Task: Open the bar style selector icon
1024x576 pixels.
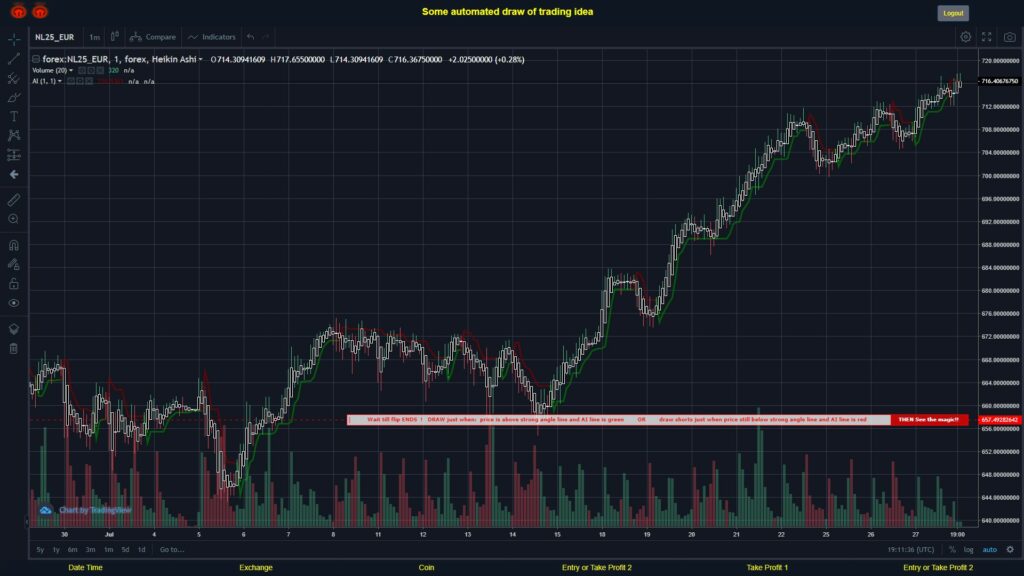Action: pyautogui.click(x=114, y=37)
